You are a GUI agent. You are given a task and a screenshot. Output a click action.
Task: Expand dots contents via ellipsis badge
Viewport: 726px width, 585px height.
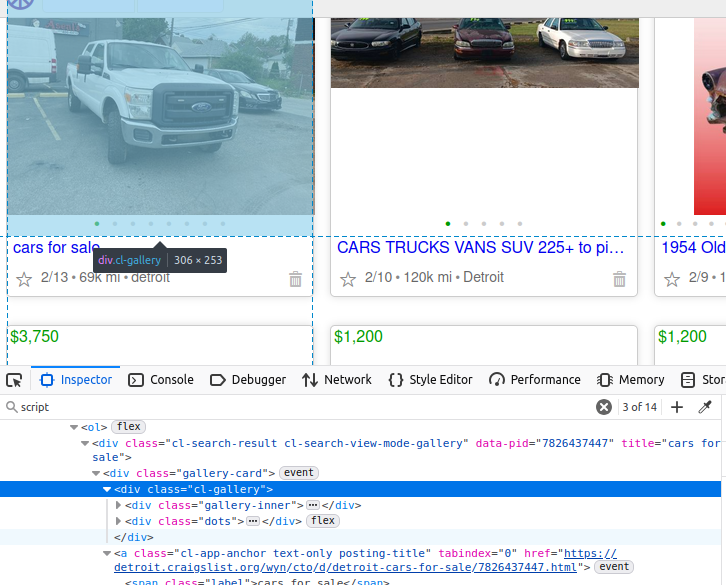pyautogui.click(x=253, y=521)
